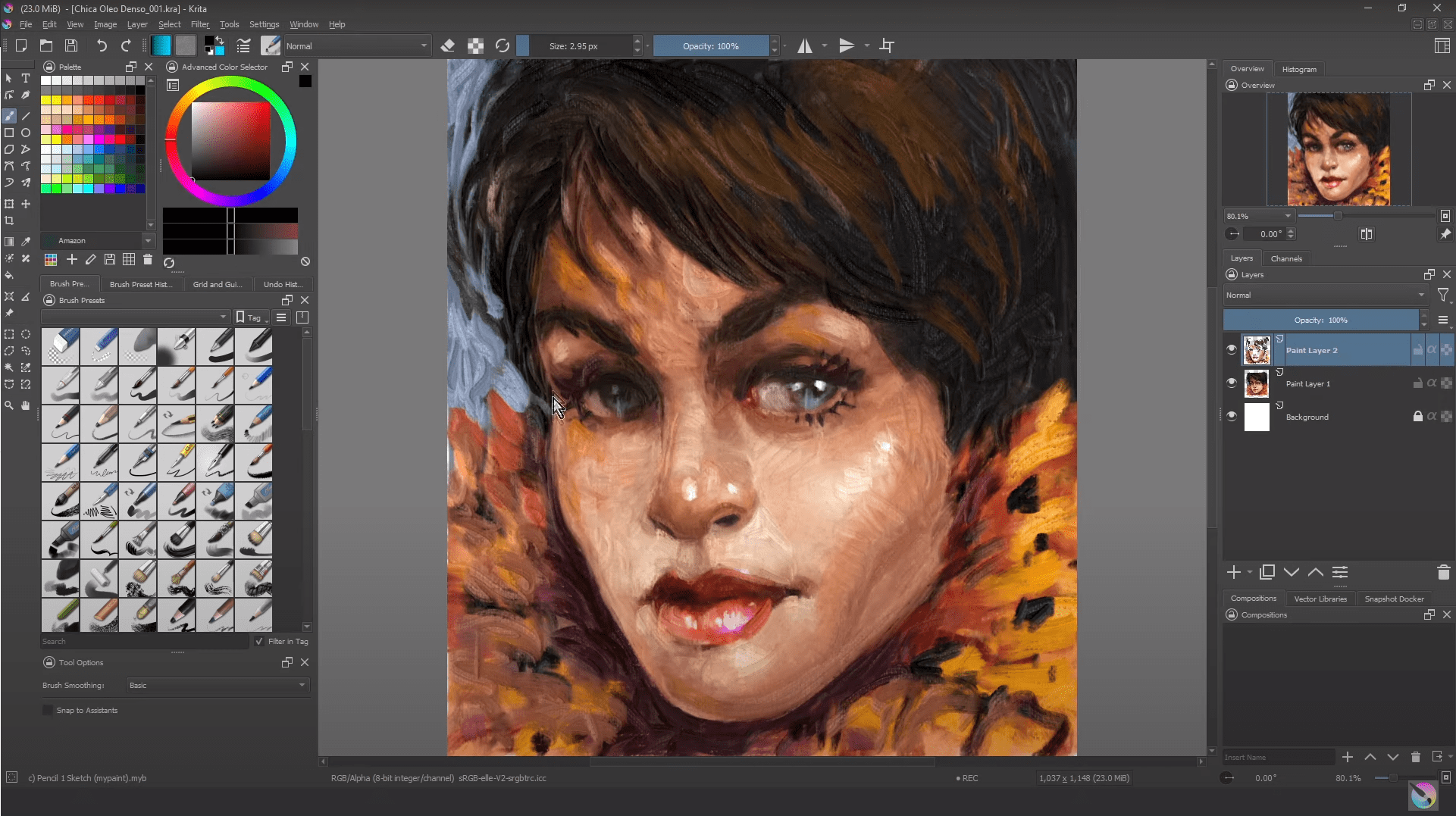The height and width of the screenshot is (816, 1456).
Task: Delete the selected layer with the trash icon
Action: [1442, 572]
